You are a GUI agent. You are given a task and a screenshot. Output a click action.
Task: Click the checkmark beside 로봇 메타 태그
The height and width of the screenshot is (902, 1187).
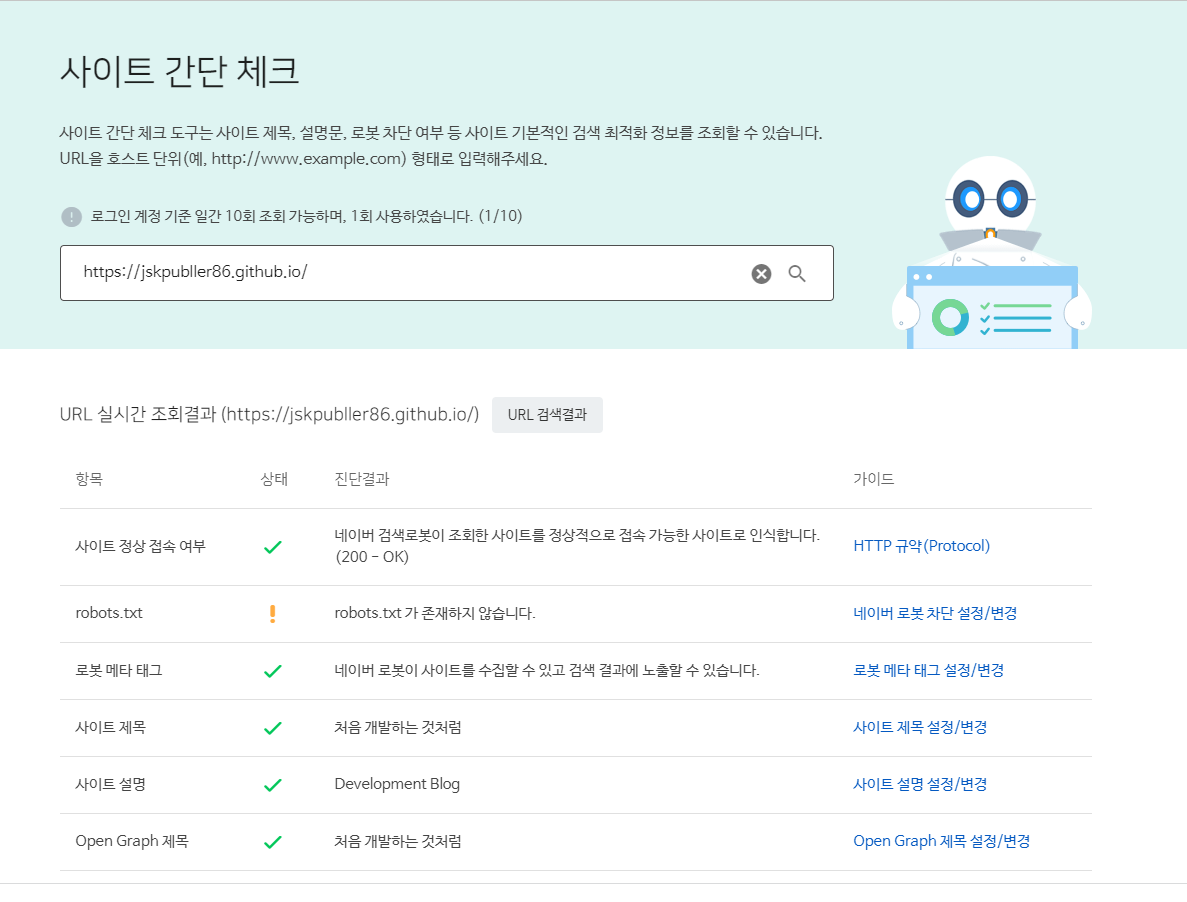coord(272,670)
